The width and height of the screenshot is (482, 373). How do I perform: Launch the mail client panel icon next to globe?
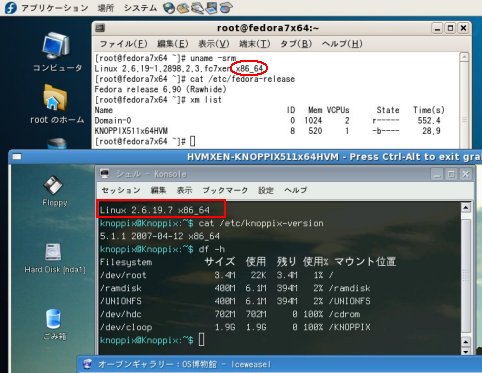[x=183, y=8]
